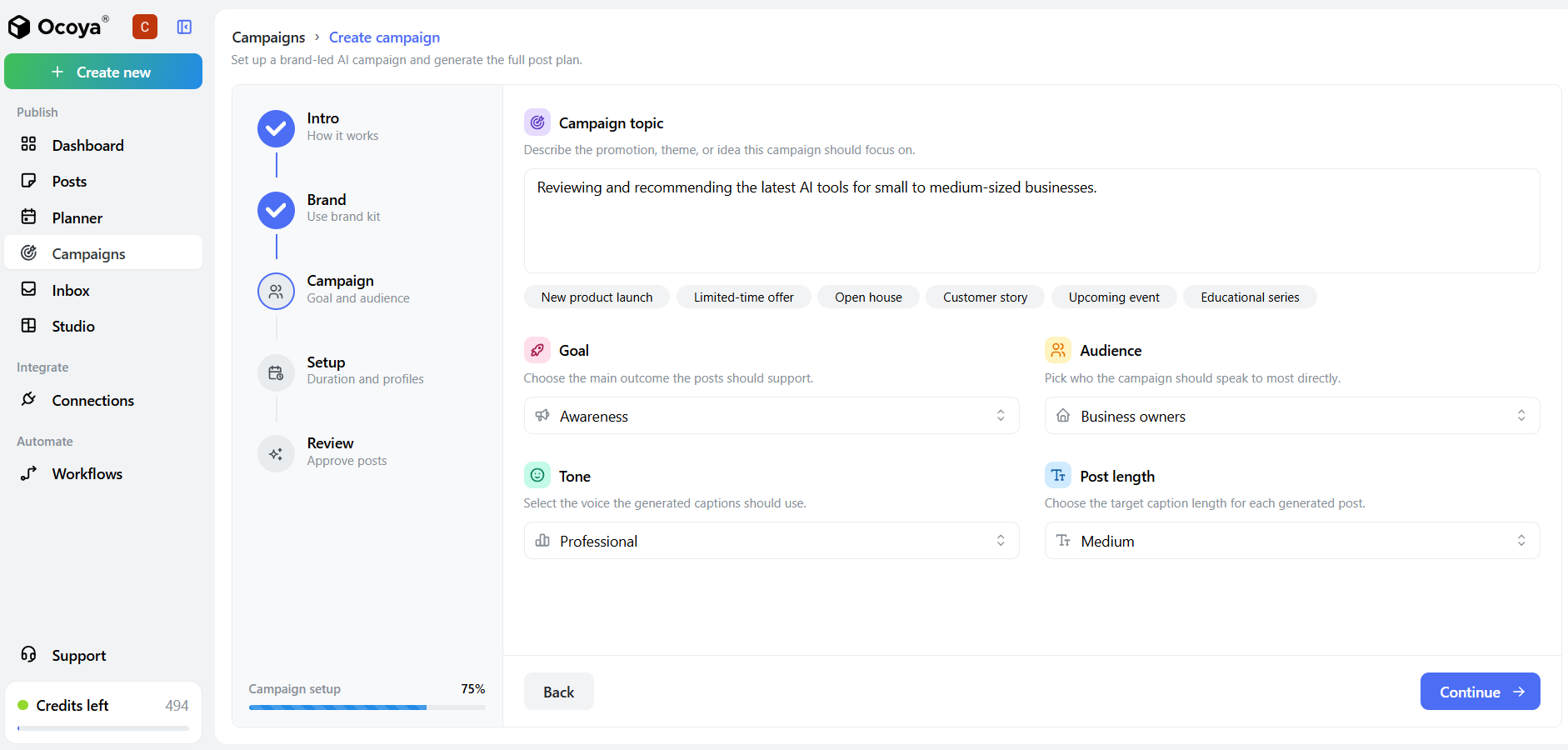Viewport: 1568px width, 750px height.
Task: Click the Review step sparkle icon
Action: [276, 454]
